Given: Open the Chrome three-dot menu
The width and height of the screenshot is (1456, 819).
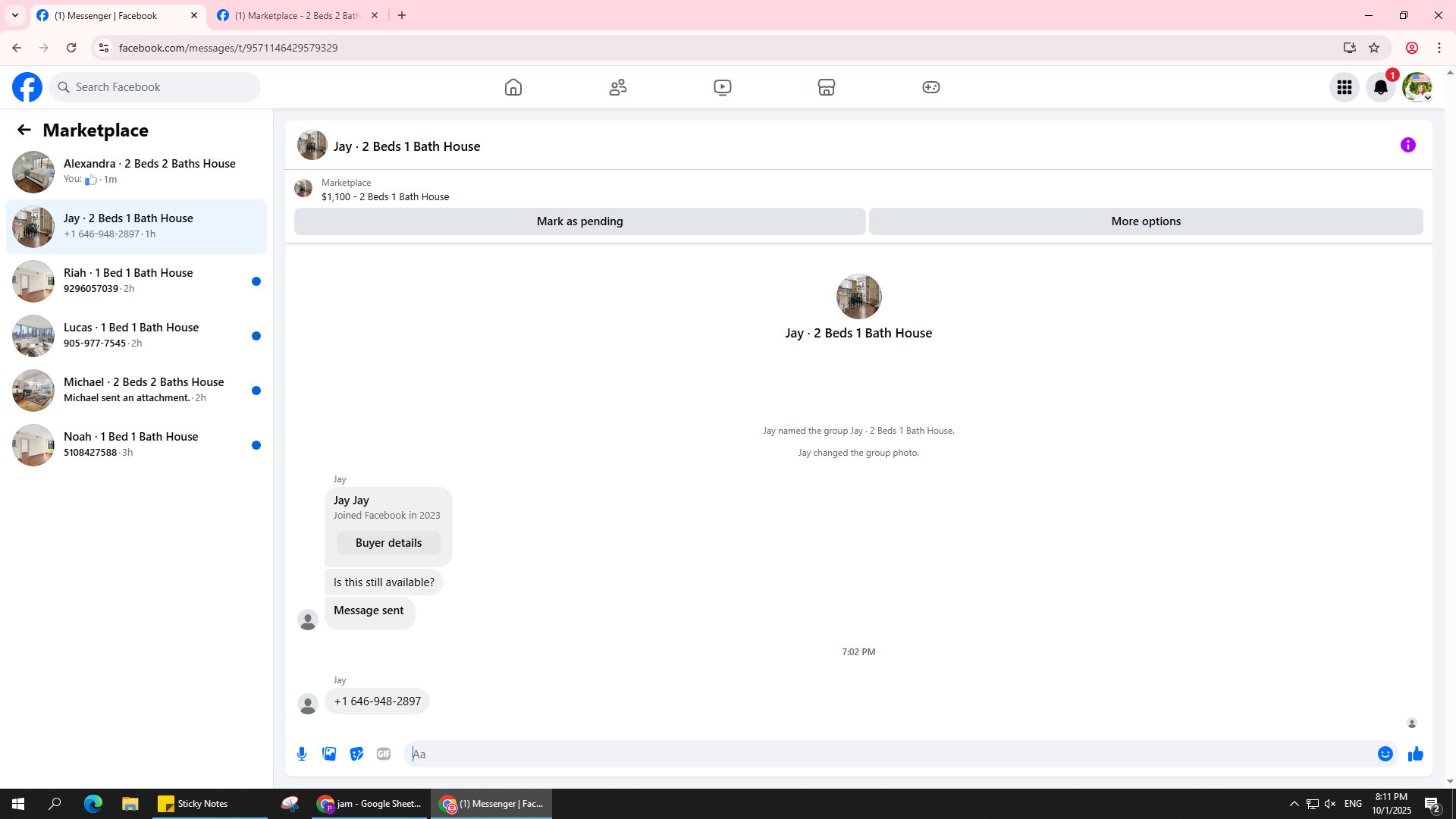Looking at the screenshot, I should click(1439, 48).
